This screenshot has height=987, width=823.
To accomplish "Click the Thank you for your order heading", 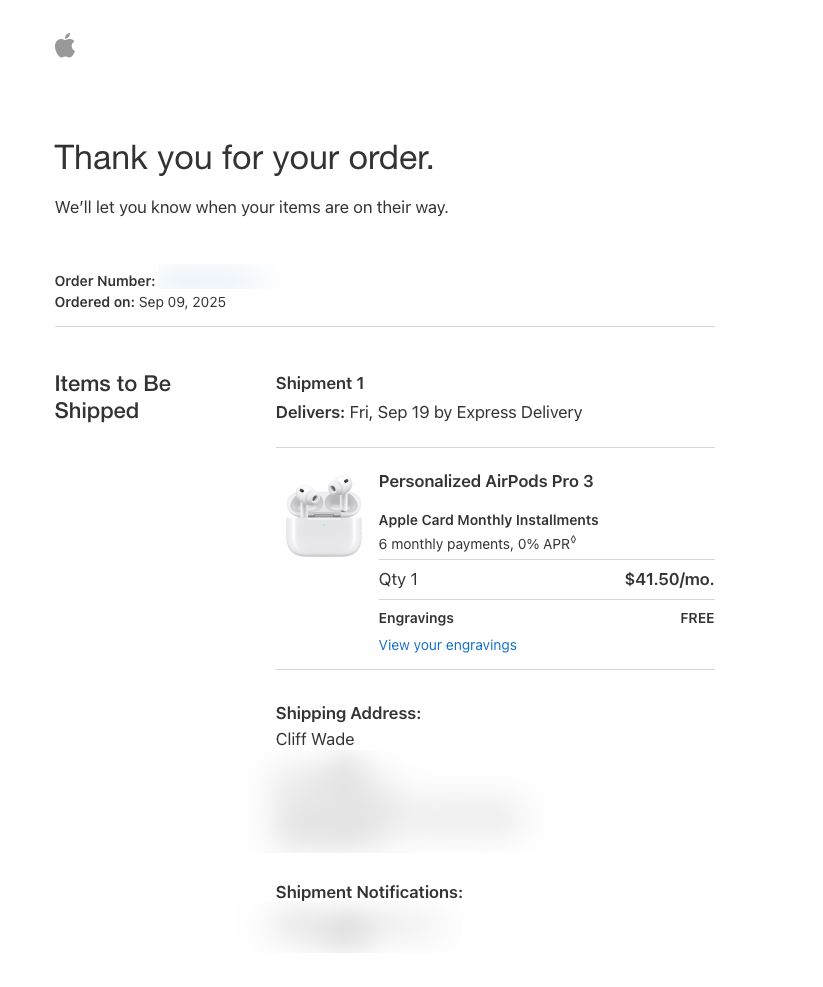I will pyautogui.click(x=244, y=157).
